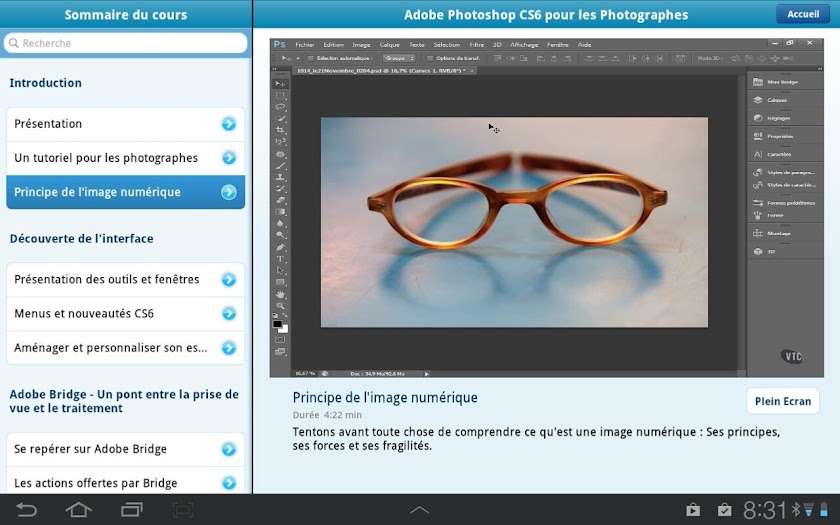Image resolution: width=840 pixels, height=525 pixels.
Task: Open Aménager et personnaliser son espace lesson
Action: pyautogui.click(x=125, y=348)
